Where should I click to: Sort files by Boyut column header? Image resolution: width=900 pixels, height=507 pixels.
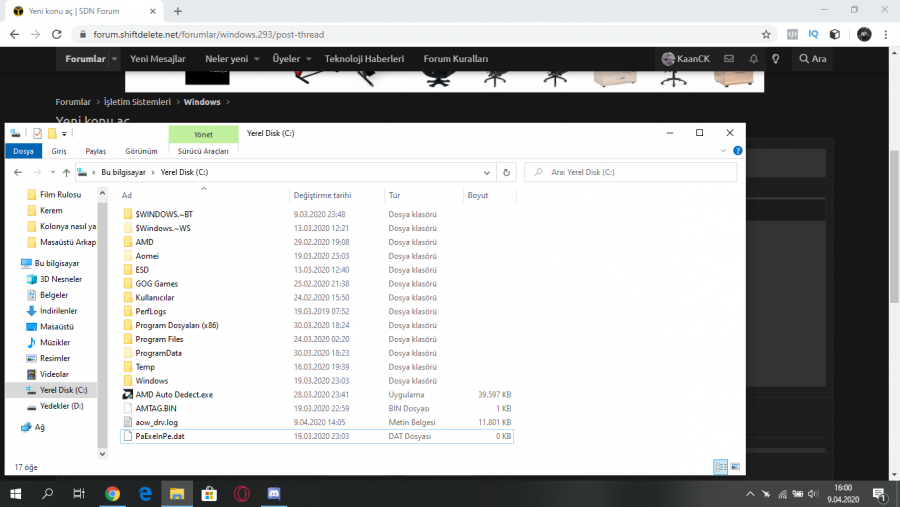point(478,195)
